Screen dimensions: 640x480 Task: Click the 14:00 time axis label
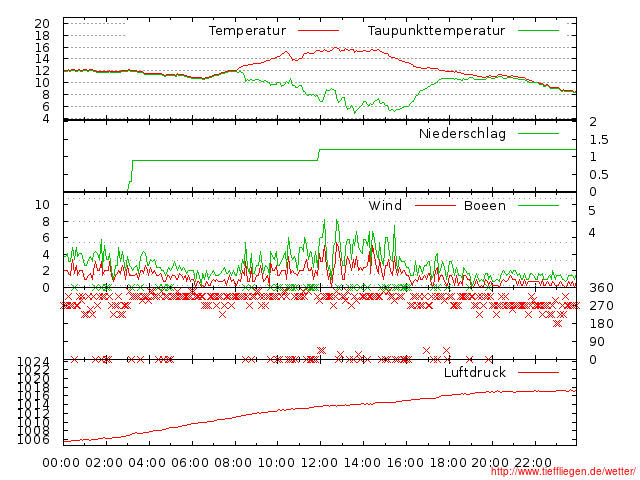tap(362, 463)
